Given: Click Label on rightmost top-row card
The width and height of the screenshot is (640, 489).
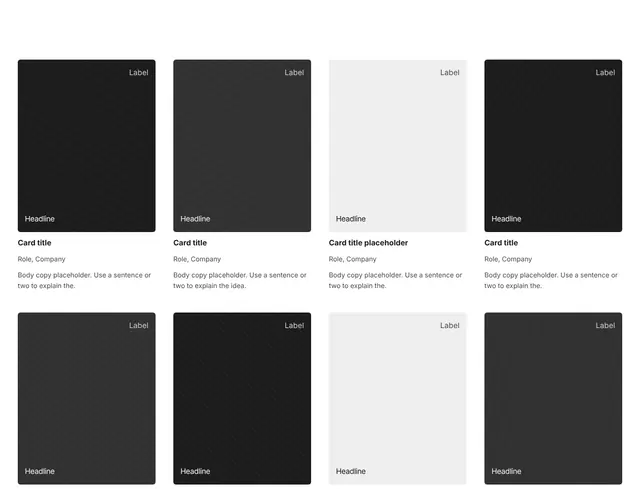Looking at the screenshot, I should pyautogui.click(x=605, y=73).
